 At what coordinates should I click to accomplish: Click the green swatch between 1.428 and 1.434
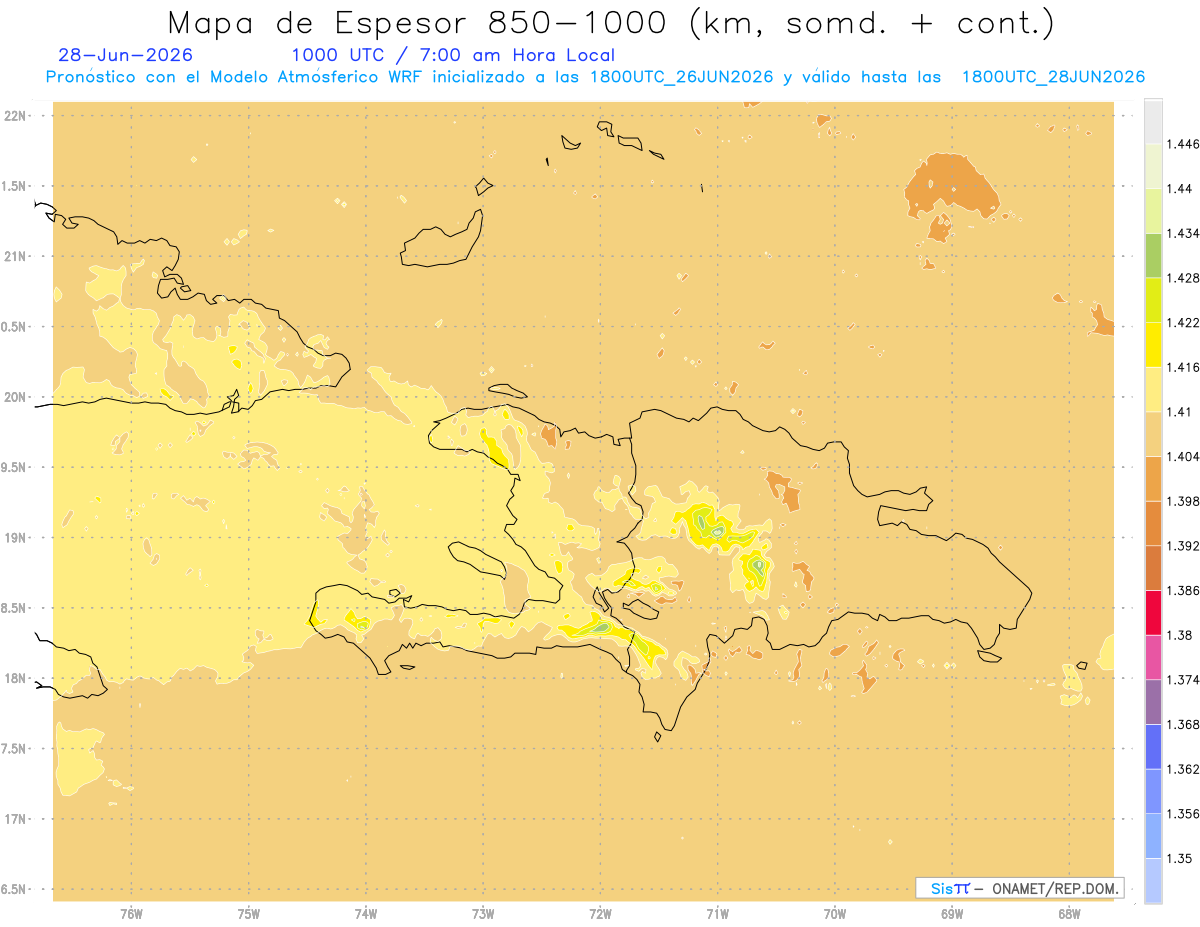[1153, 255]
